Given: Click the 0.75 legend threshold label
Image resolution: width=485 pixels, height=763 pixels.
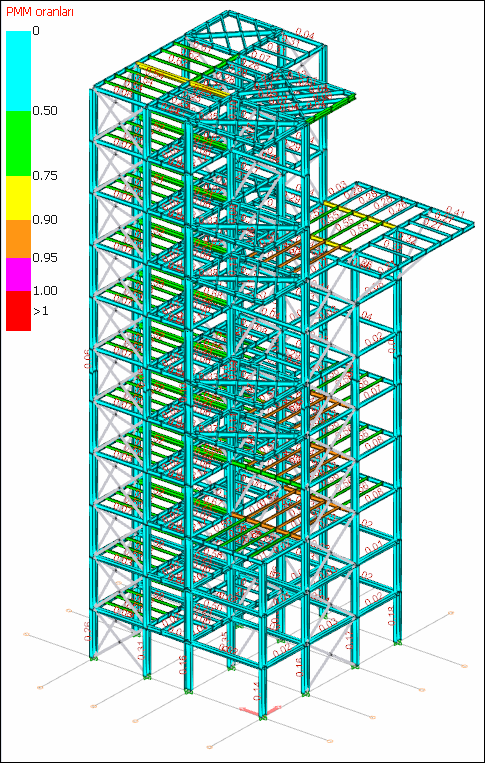Looking at the screenshot, I should tap(44, 175).
